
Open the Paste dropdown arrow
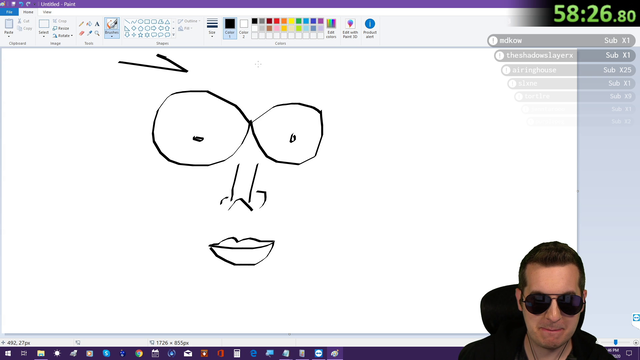(x=9, y=36)
